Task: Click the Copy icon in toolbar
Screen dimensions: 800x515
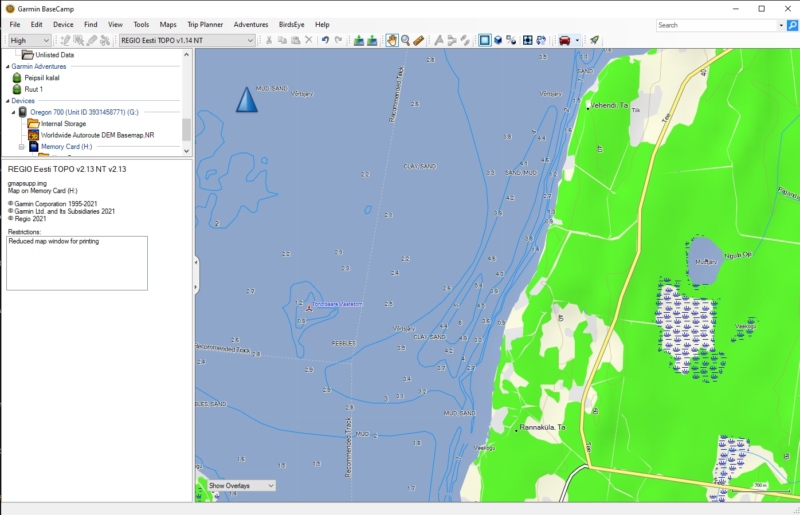Action: (x=282, y=40)
